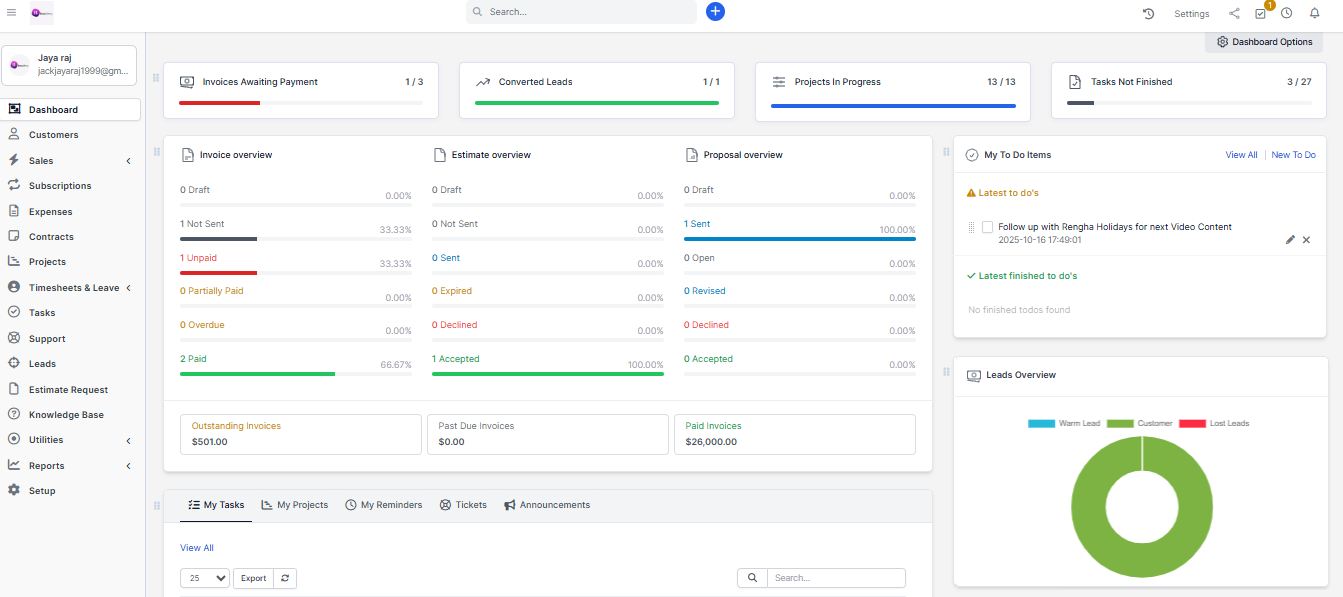
Task: Open the timer clock icon in header
Action: (x=1287, y=13)
